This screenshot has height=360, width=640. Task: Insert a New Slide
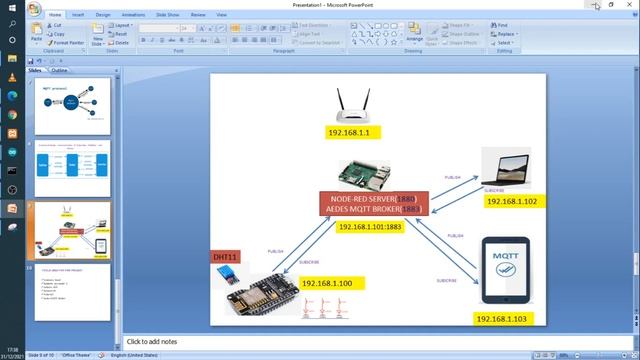pos(98,34)
